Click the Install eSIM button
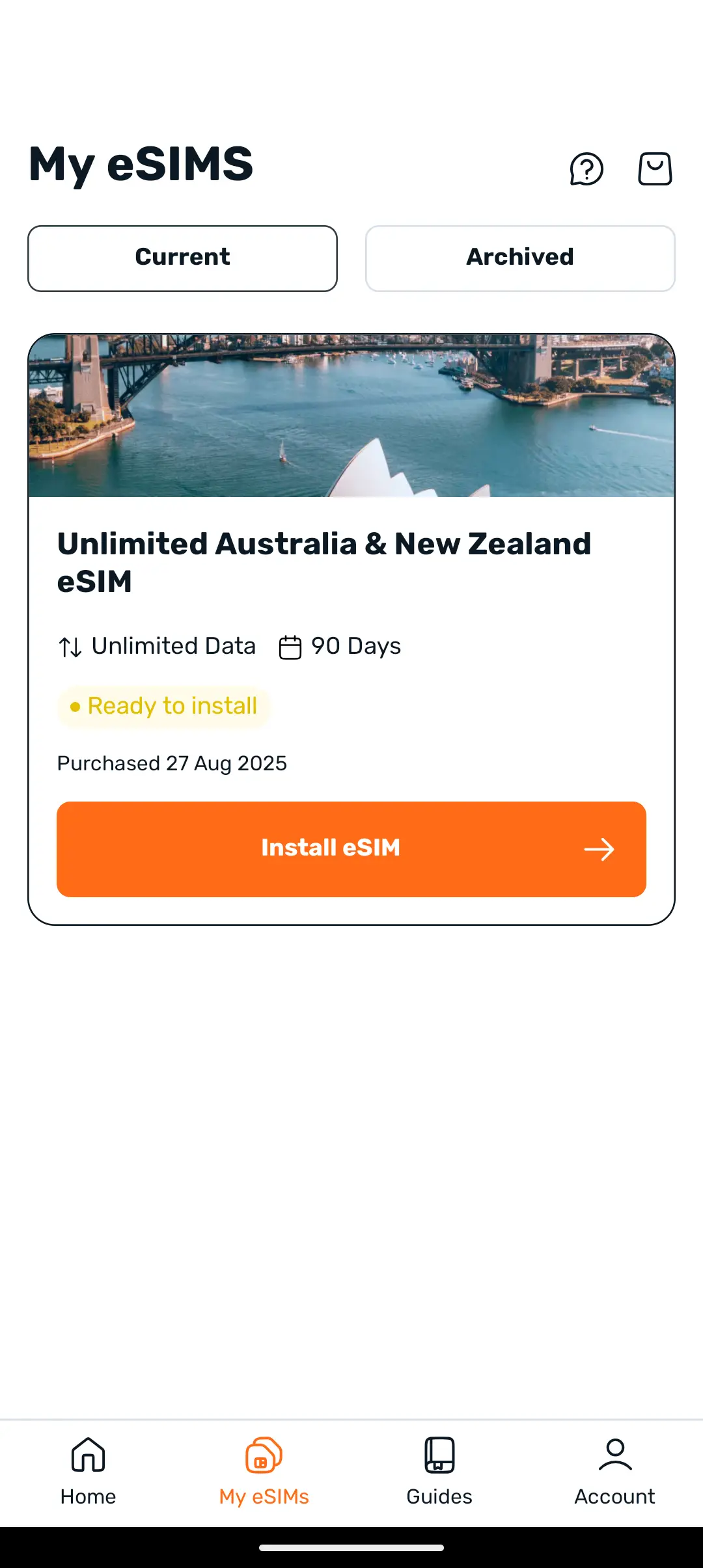Screen dimensions: 703x1568 tap(351, 849)
